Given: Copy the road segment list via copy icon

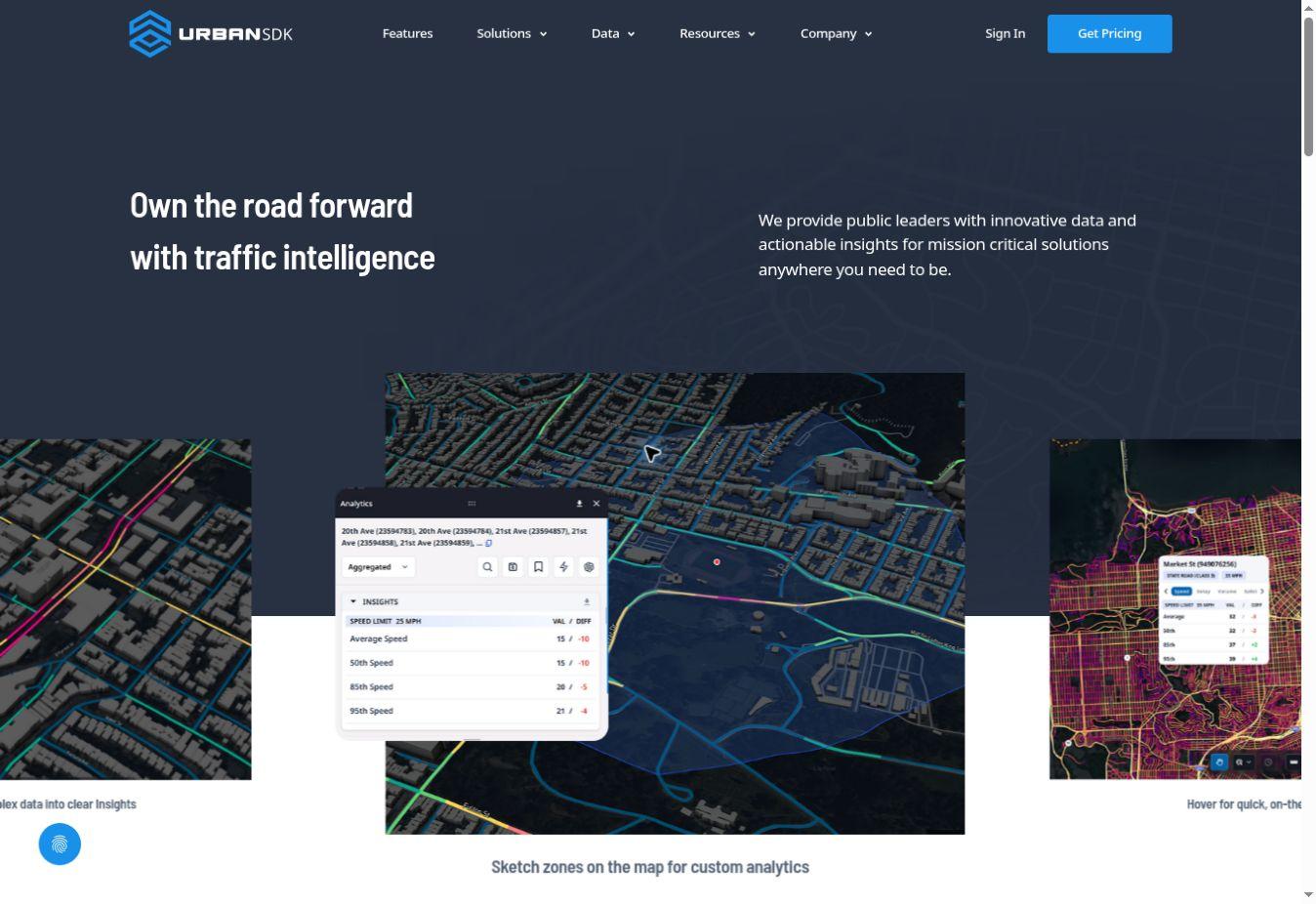Looking at the screenshot, I should (x=489, y=544).
